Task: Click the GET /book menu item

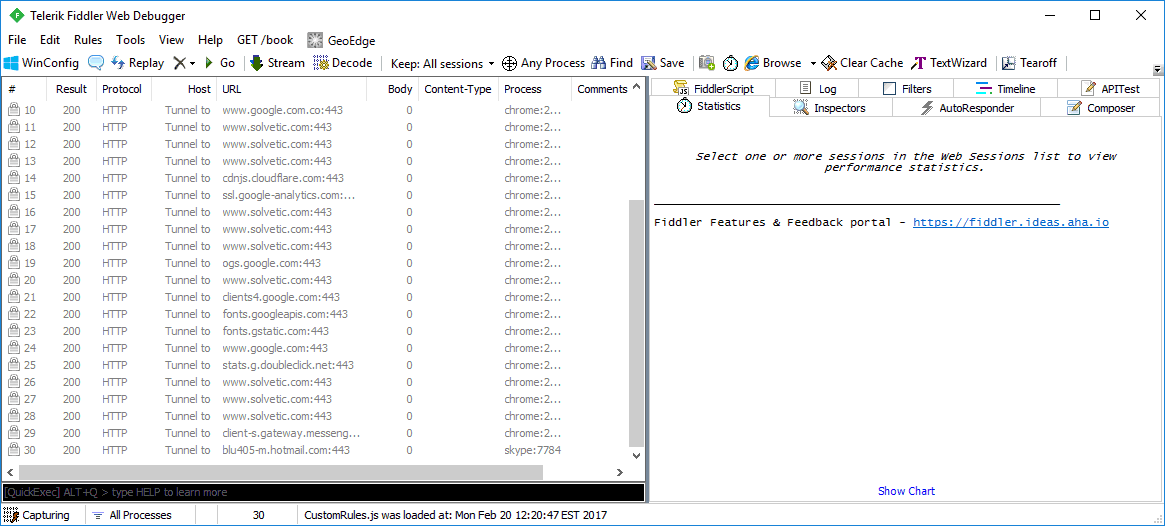Action: (265, 40)
